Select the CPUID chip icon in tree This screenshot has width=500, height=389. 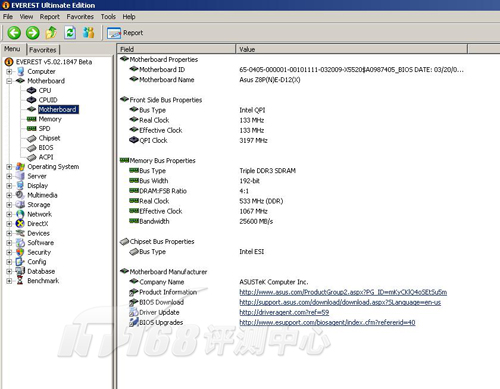(31, 100)
